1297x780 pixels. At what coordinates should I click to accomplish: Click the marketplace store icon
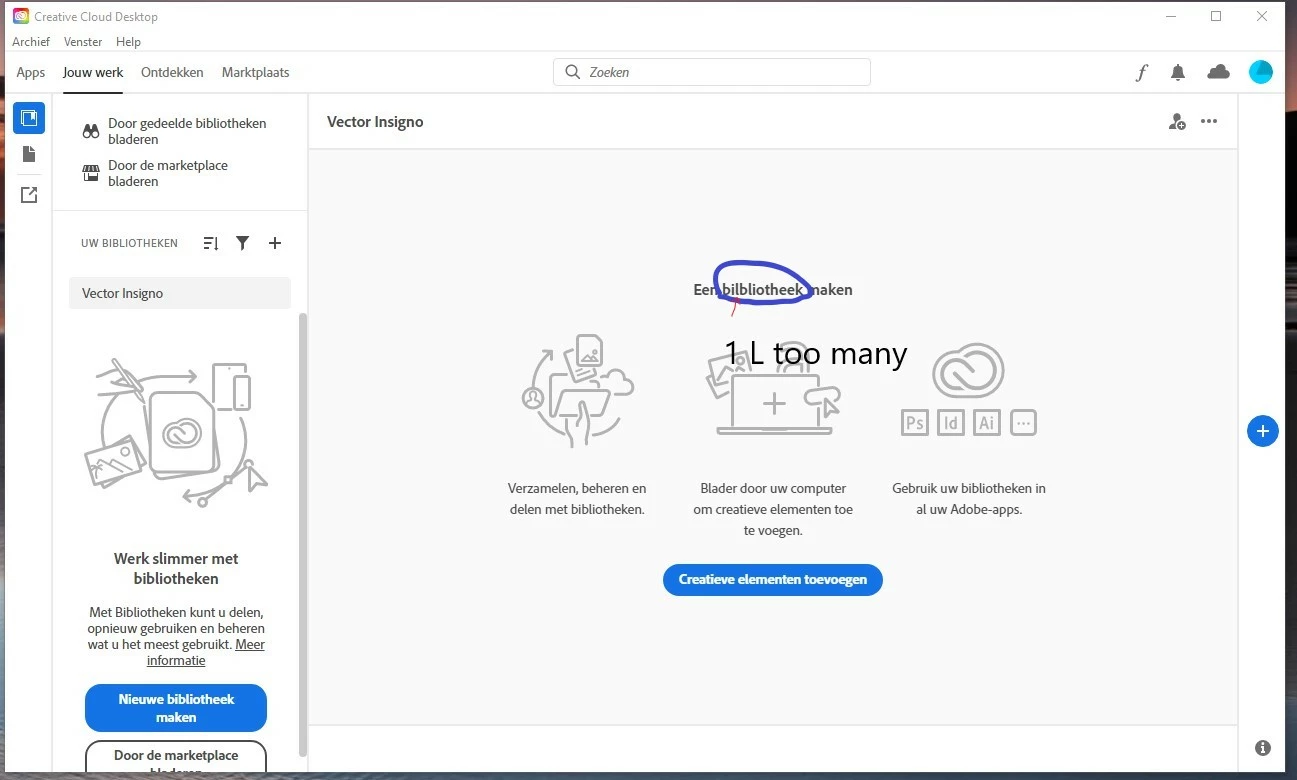91,173
